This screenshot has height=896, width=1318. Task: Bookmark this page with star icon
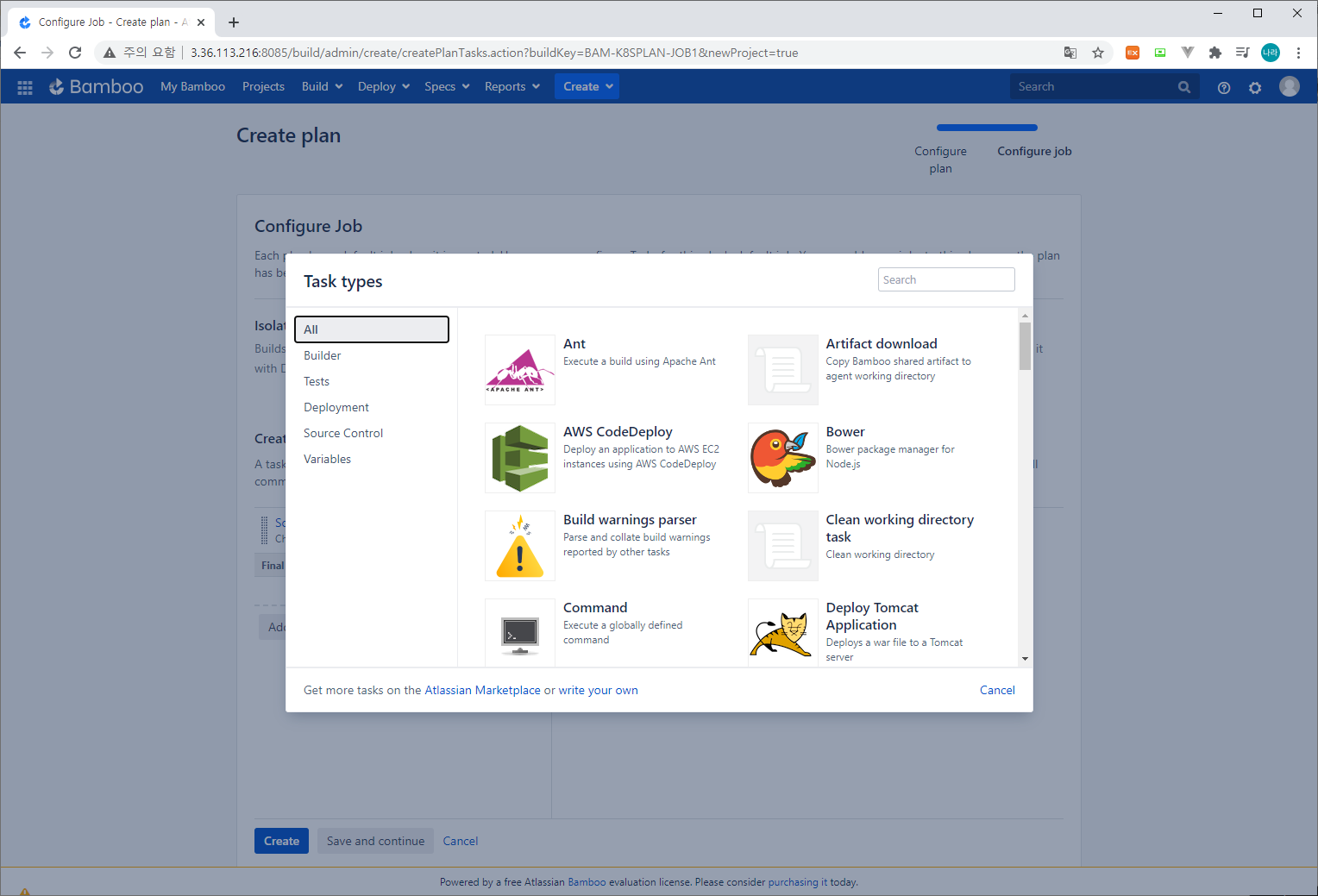[x=1098, y=53]
